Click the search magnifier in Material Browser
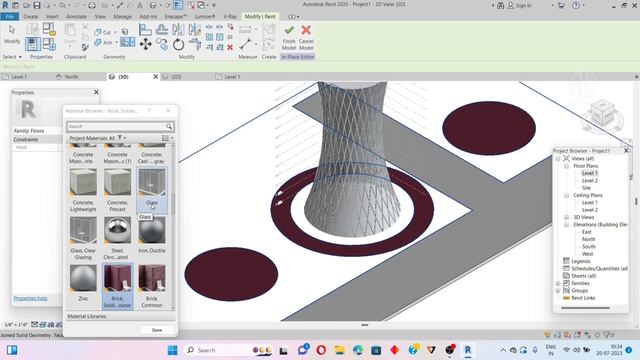This screenshot has width=640, height=360. (x=169, y=127)
